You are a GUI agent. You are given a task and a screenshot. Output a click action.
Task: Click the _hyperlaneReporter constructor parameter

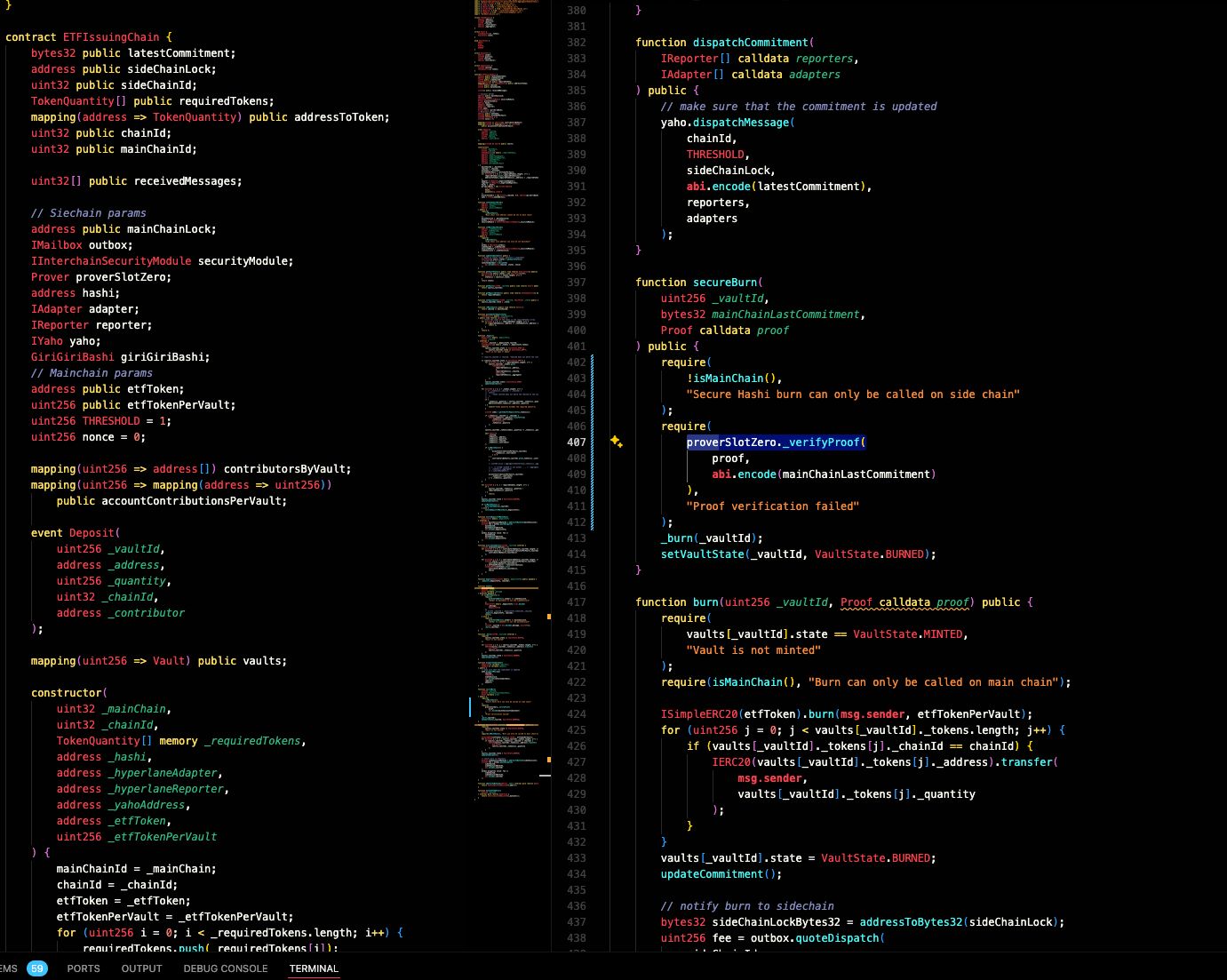(166, 789)
